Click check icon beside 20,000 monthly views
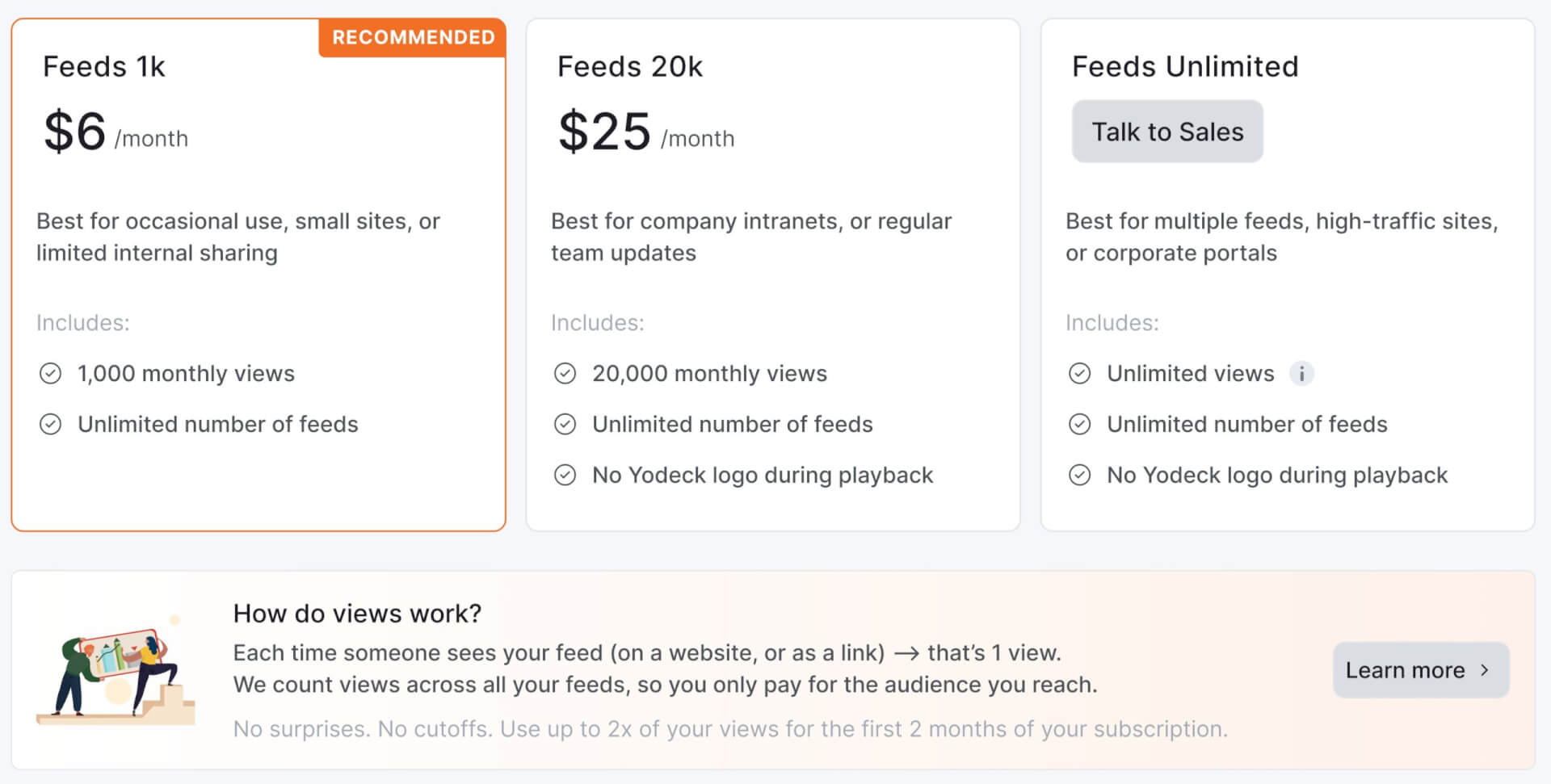 tap(565, 374)
